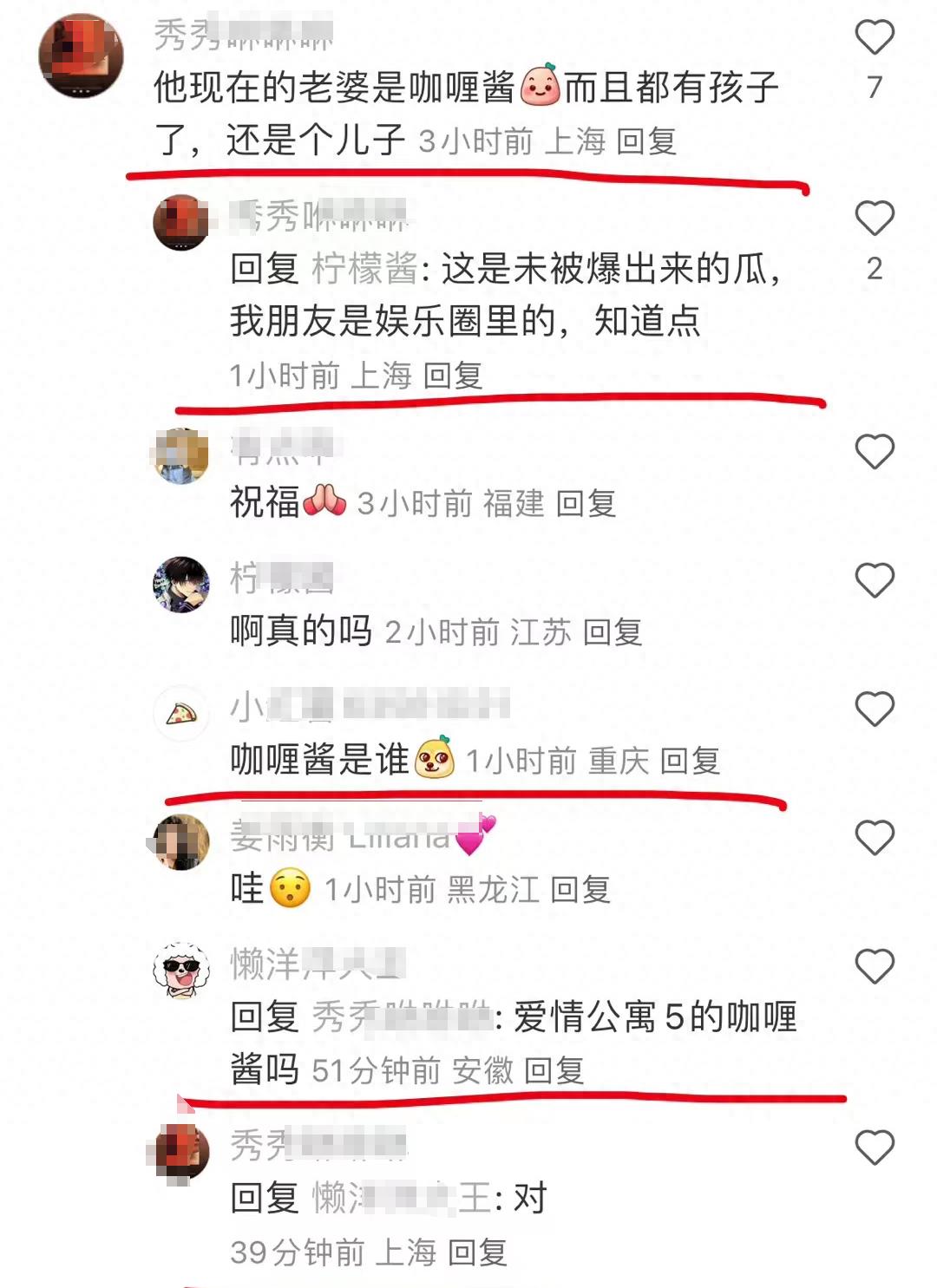The height and width of the screenshot is (1288, 937).
Task: Tap 回复 under the 39分钟前 comment
Action: tap(477, 1252)
